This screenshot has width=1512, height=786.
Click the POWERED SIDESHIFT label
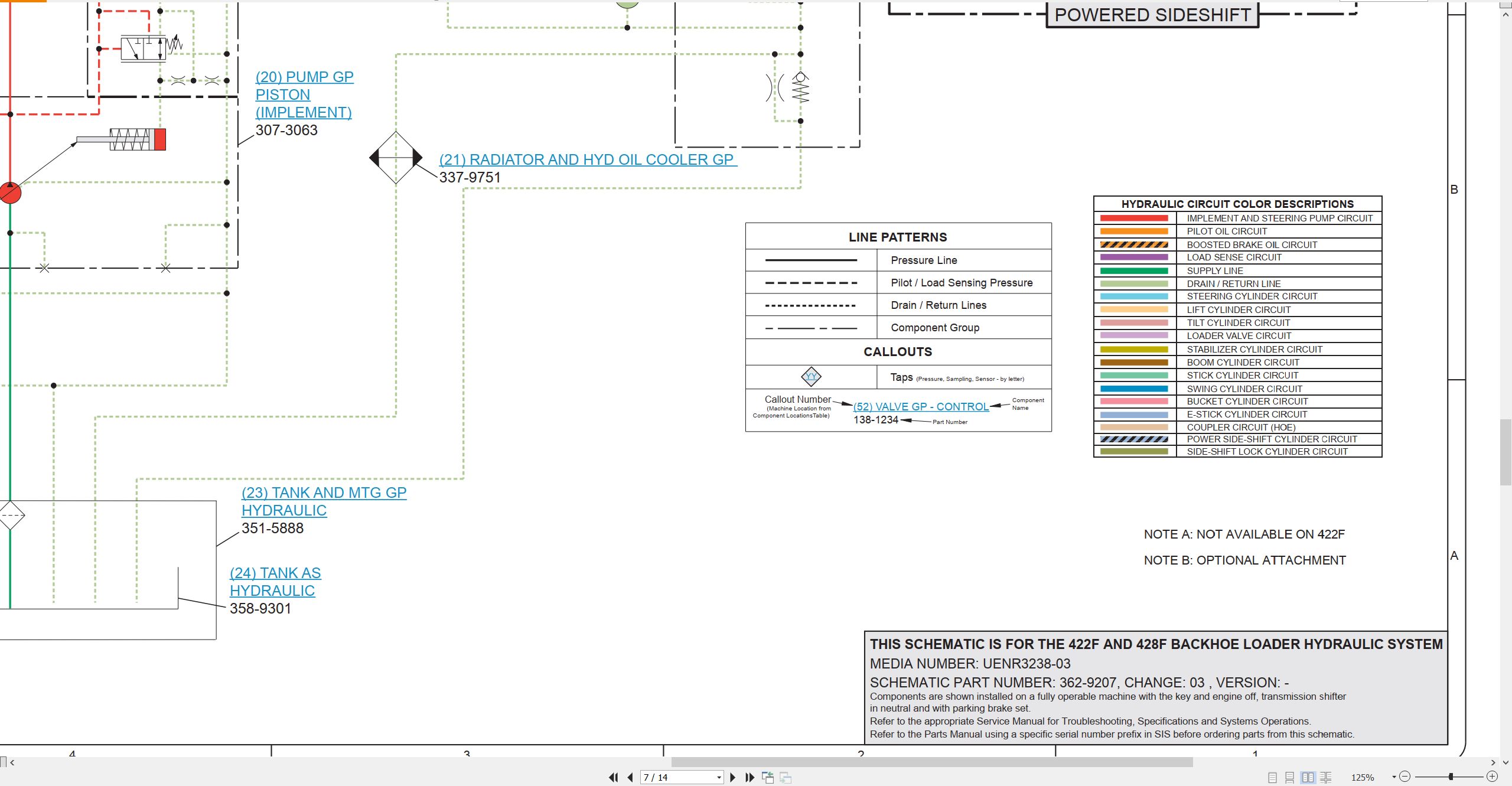click(1153, 15)
